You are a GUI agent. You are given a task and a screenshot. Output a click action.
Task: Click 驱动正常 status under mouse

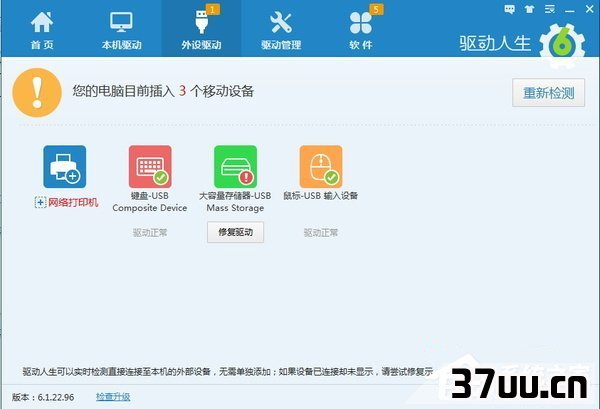pyautogui.click(x=321, y=233)
